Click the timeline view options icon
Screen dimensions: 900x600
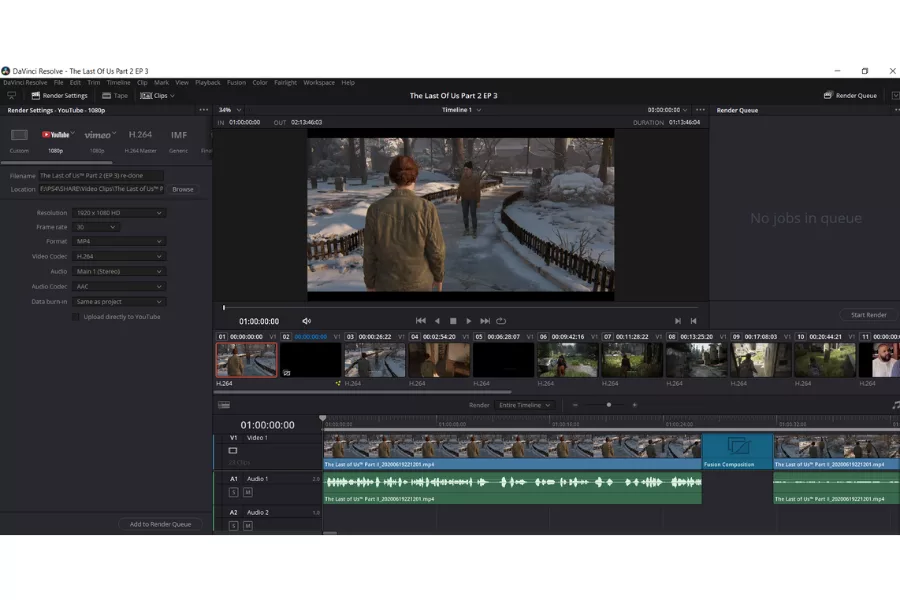click(x=224, y=405)
